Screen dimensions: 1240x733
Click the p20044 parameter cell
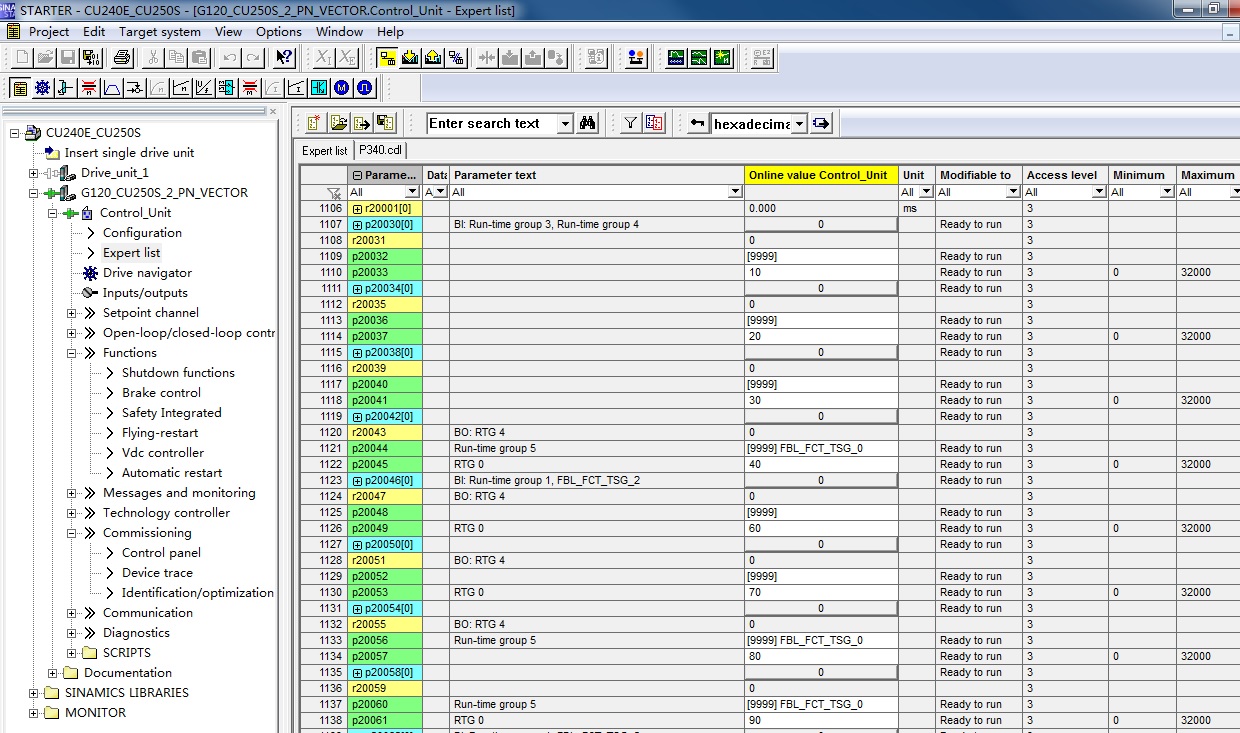[385, 448]
